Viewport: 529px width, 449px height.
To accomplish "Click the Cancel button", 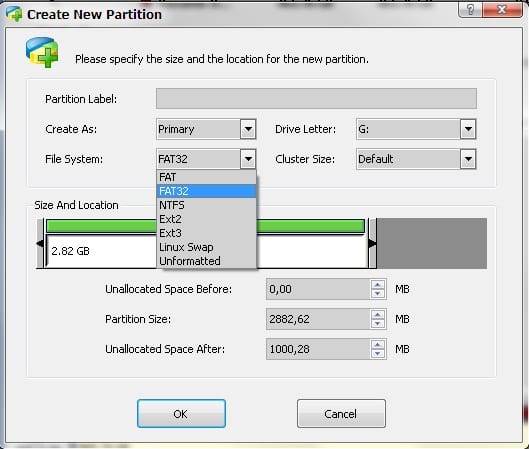I will (341, 414).
